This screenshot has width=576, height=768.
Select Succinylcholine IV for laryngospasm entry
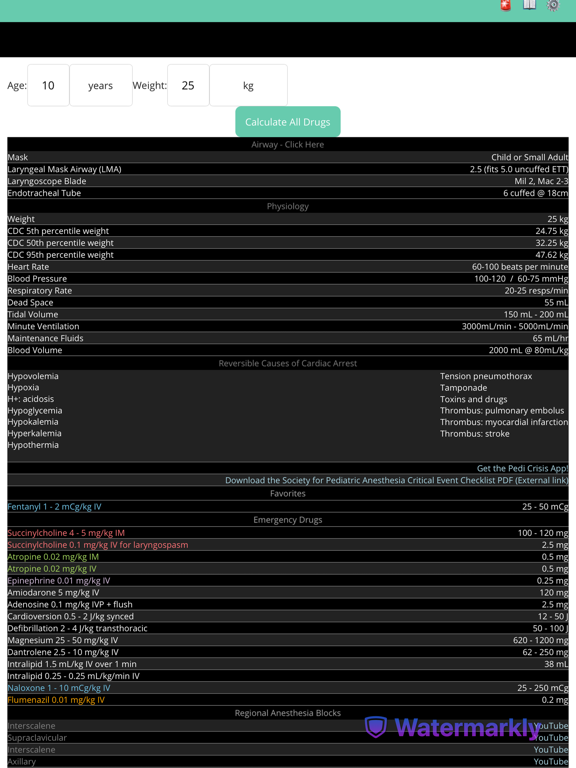pos(97,545)
